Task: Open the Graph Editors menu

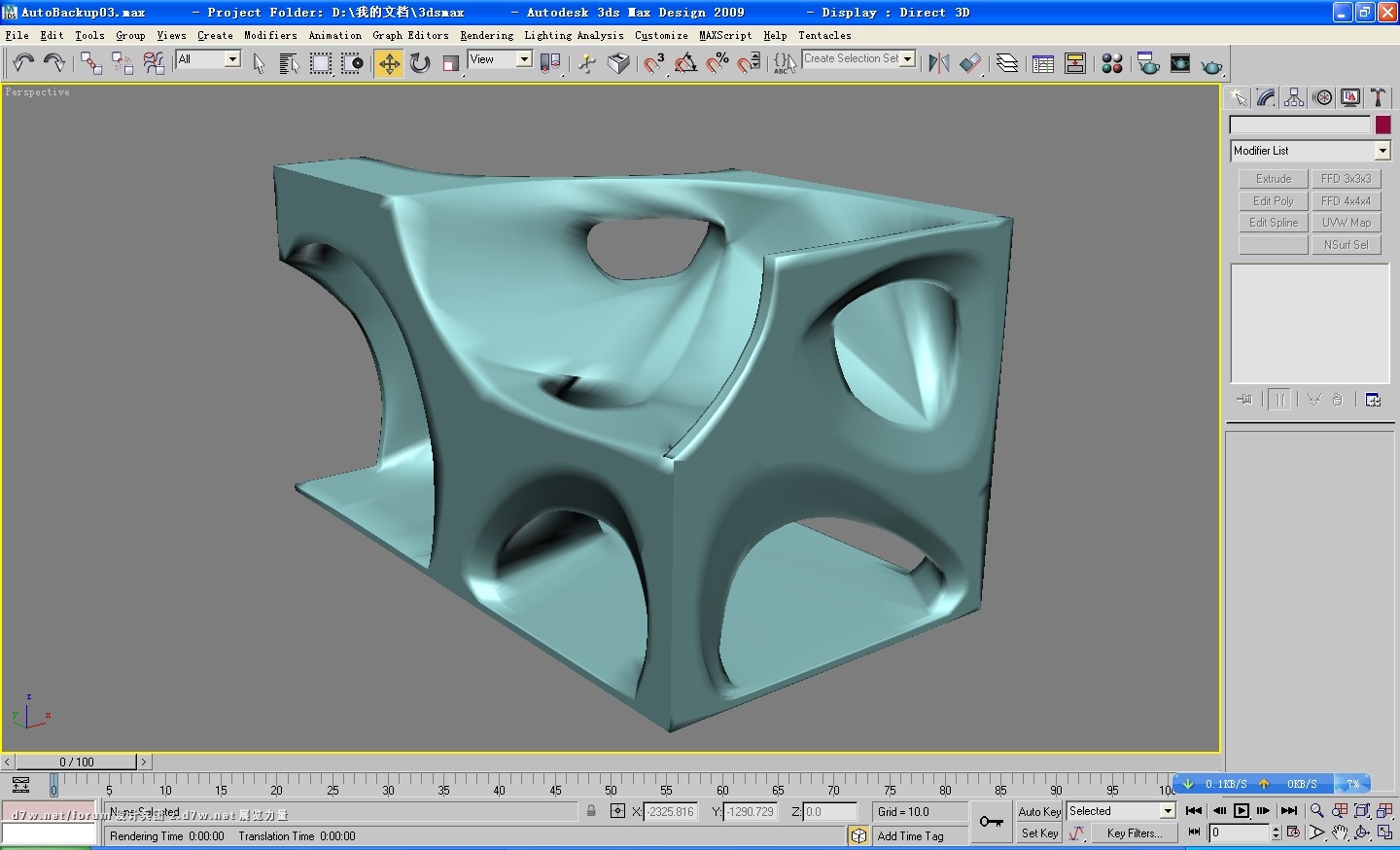Action: coord(410,35)
